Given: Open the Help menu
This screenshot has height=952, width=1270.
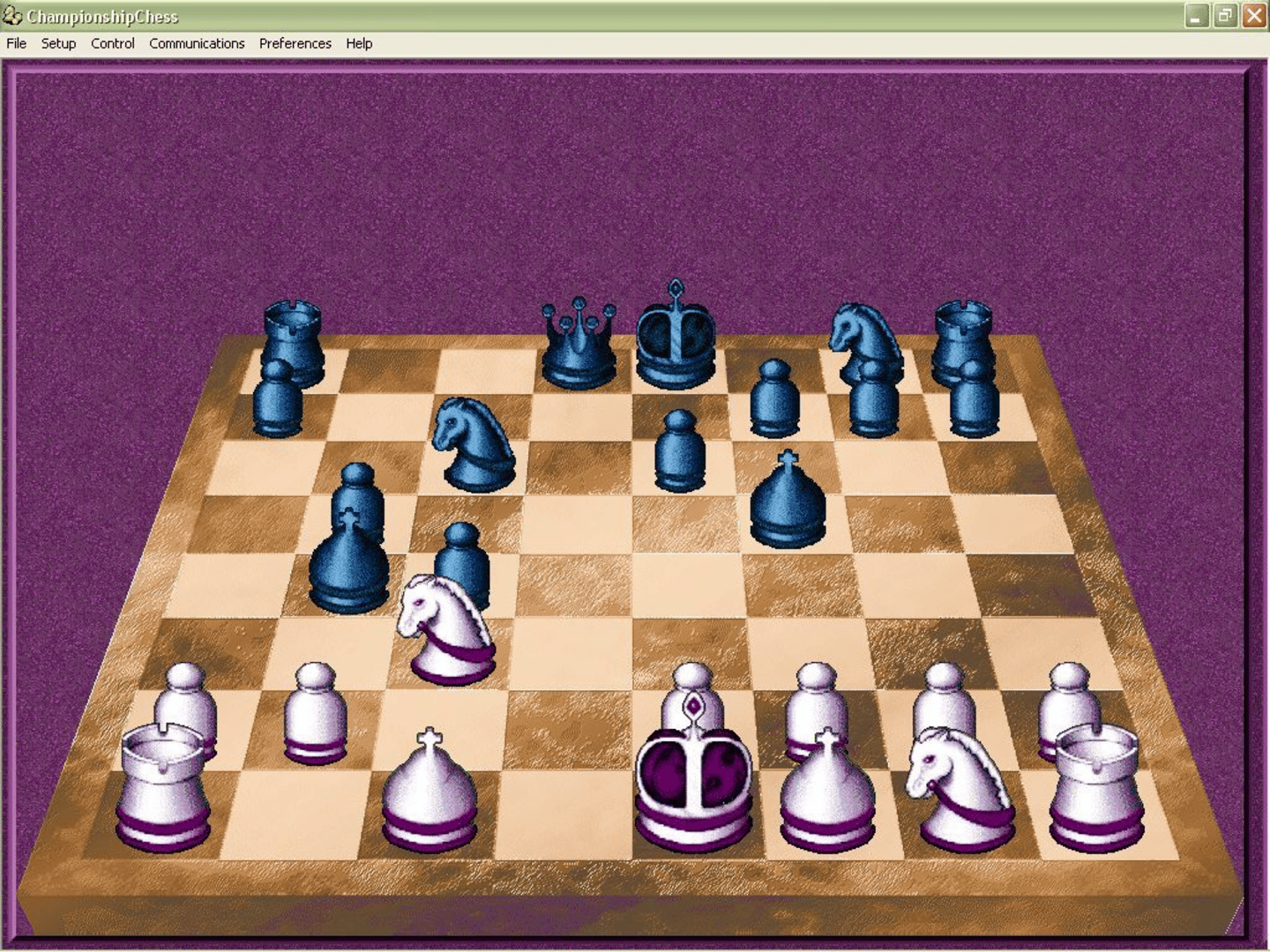Looking at the screenshot, I should point(359,43).
